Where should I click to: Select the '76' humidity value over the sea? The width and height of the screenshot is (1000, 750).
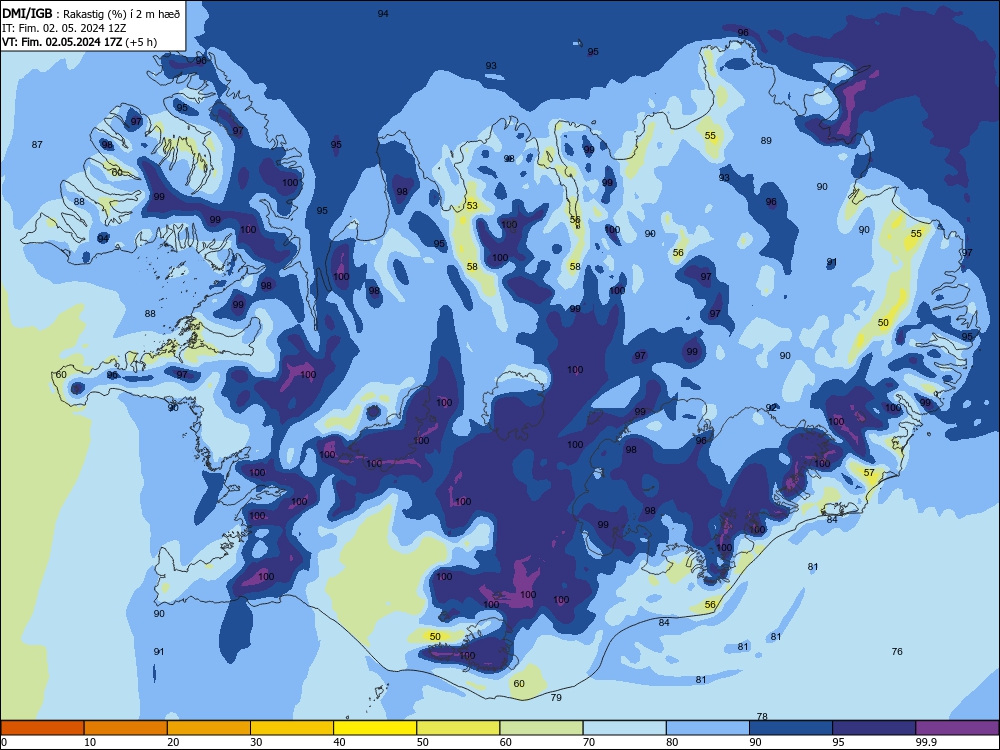897,651
